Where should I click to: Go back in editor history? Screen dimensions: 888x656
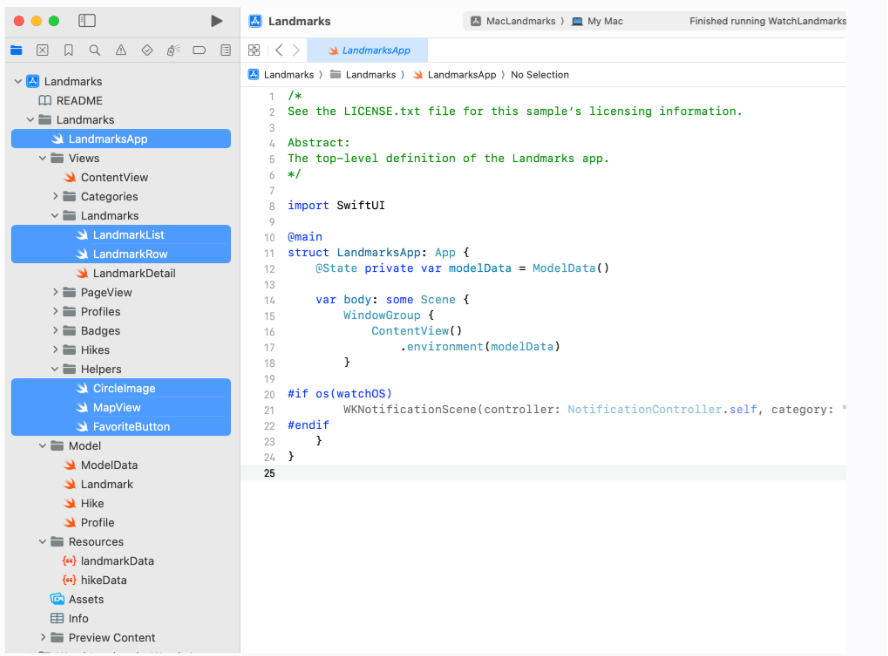point(279,50)
